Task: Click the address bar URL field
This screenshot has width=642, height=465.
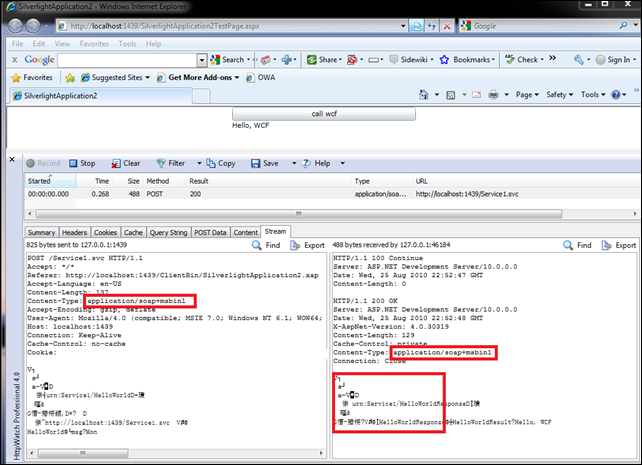Action: (233, 26)
